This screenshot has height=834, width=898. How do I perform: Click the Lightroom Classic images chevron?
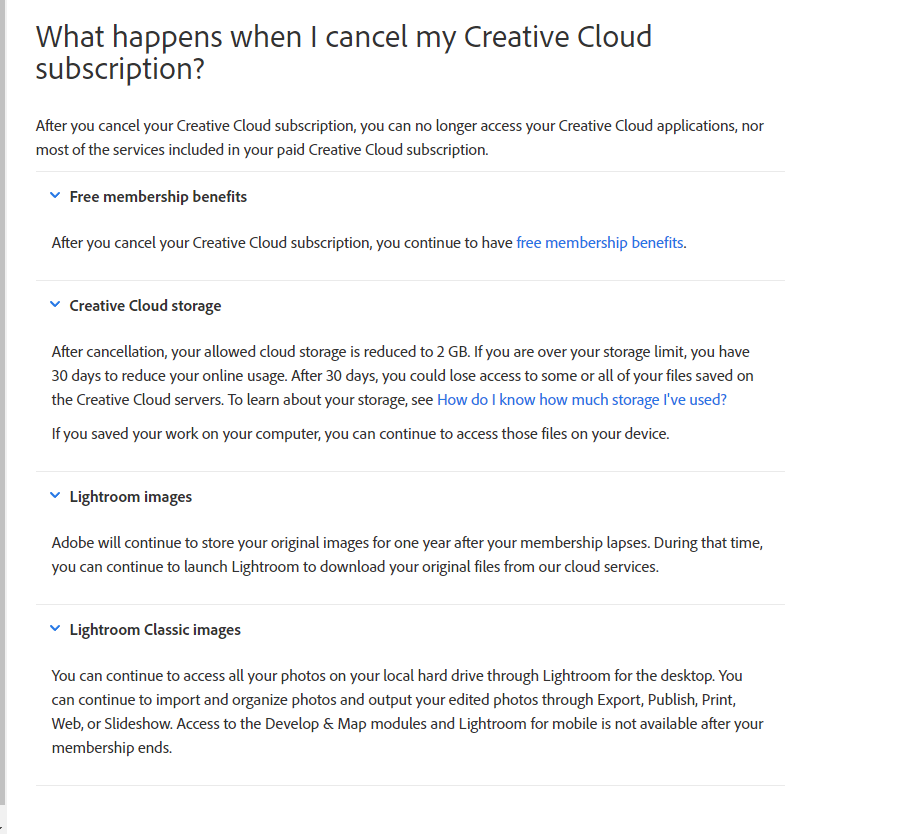(55, 629)
